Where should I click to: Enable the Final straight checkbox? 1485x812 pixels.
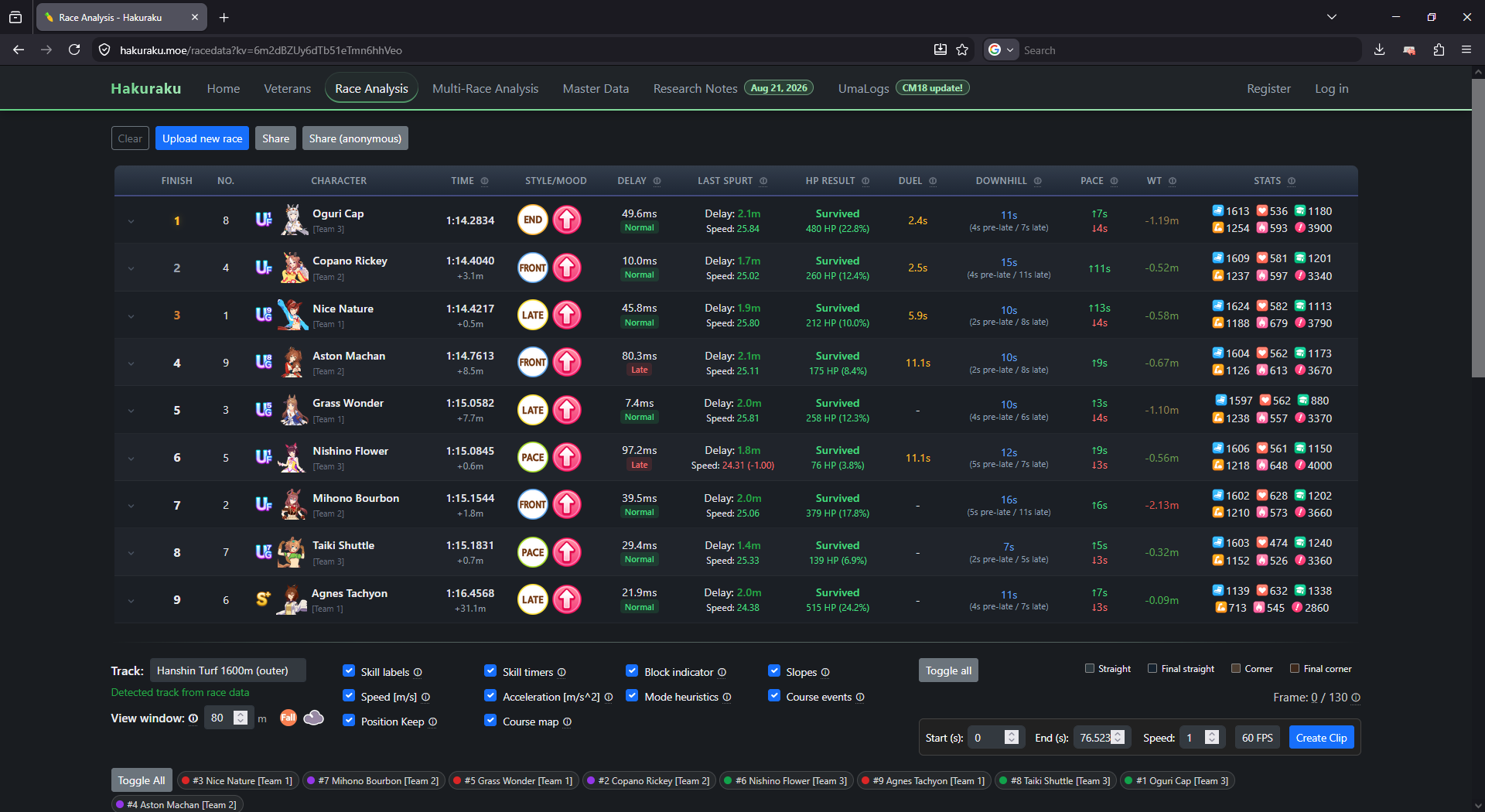tap(1152, 668)
